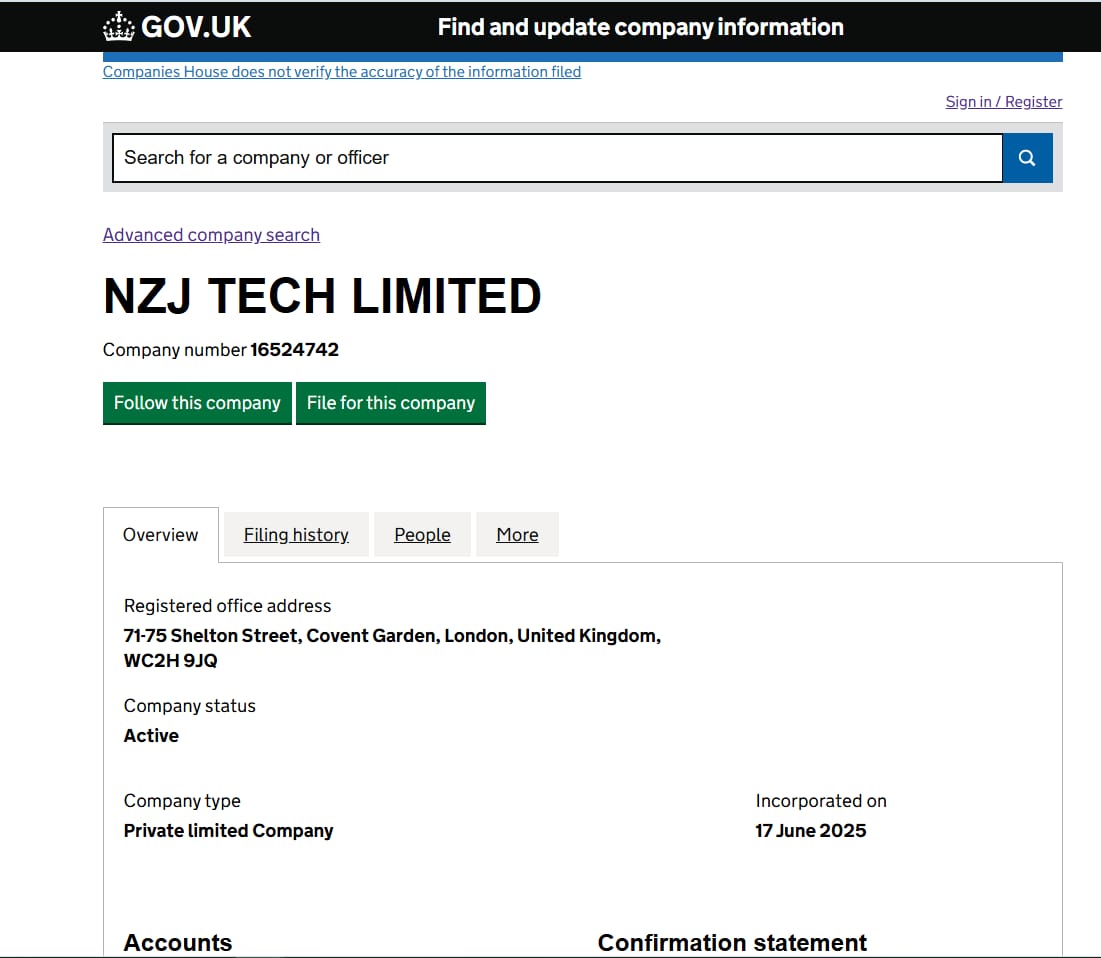The image size is (1101, 958).
Task: Click the NZJ TECH LIMITED heading
Action: tap(322, 297)
